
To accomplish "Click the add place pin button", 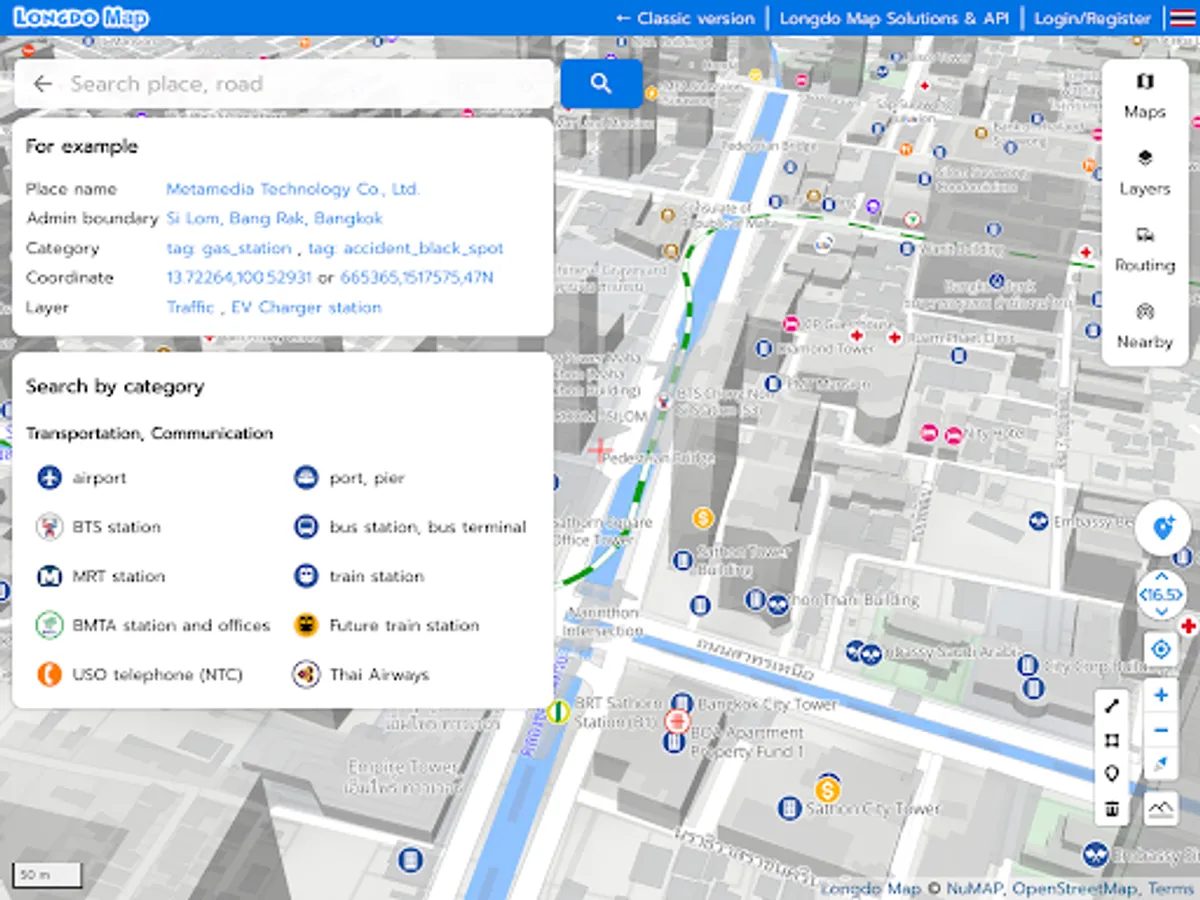I will (1162, 528).
